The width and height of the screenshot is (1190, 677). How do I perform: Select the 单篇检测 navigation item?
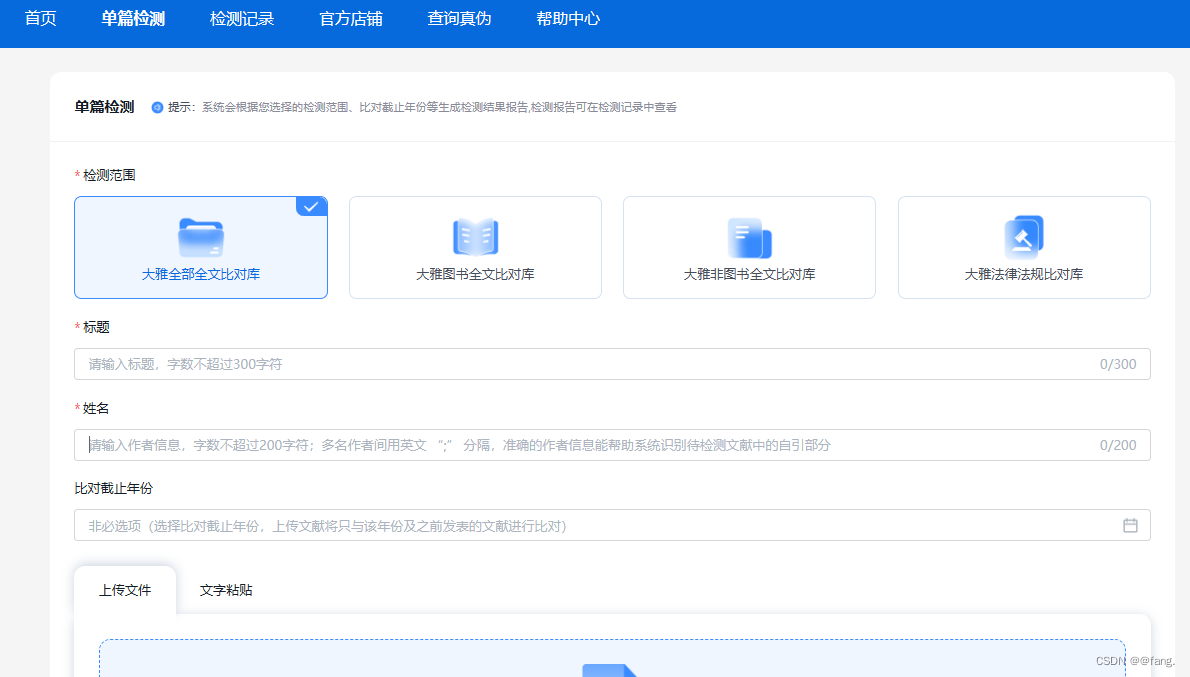tap(133, 19)
